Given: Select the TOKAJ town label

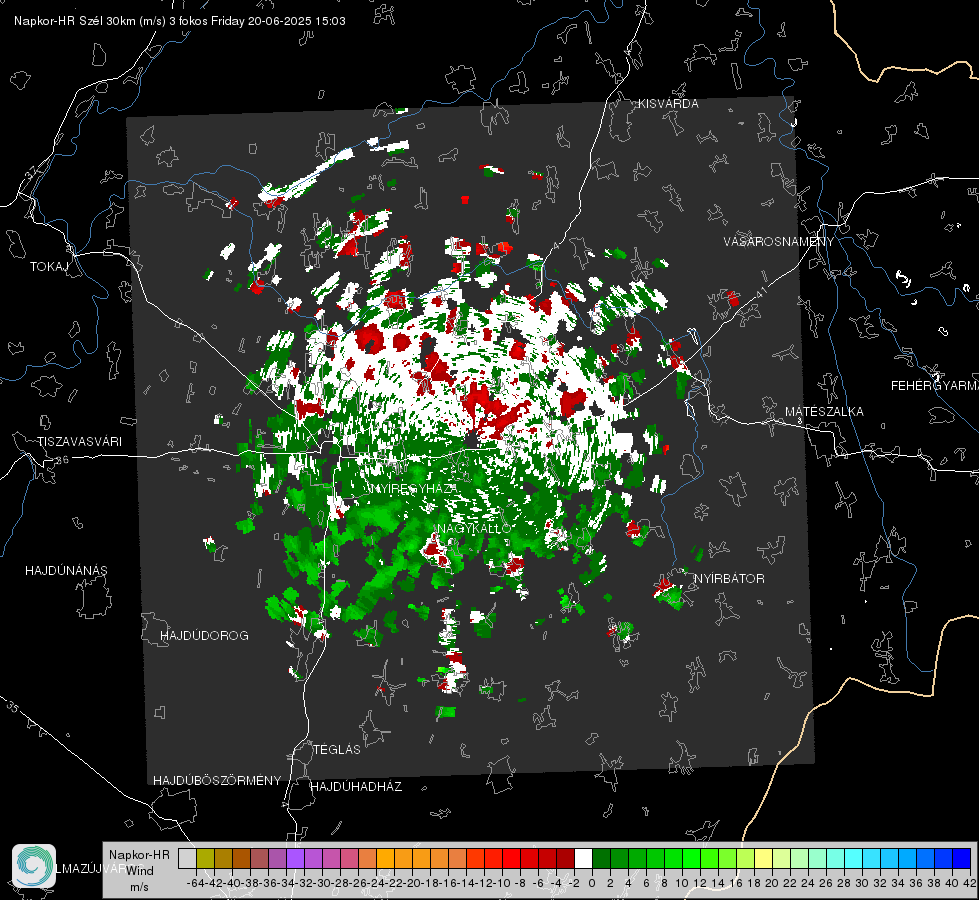Looking at the screenshot, I should pos(49,267).
